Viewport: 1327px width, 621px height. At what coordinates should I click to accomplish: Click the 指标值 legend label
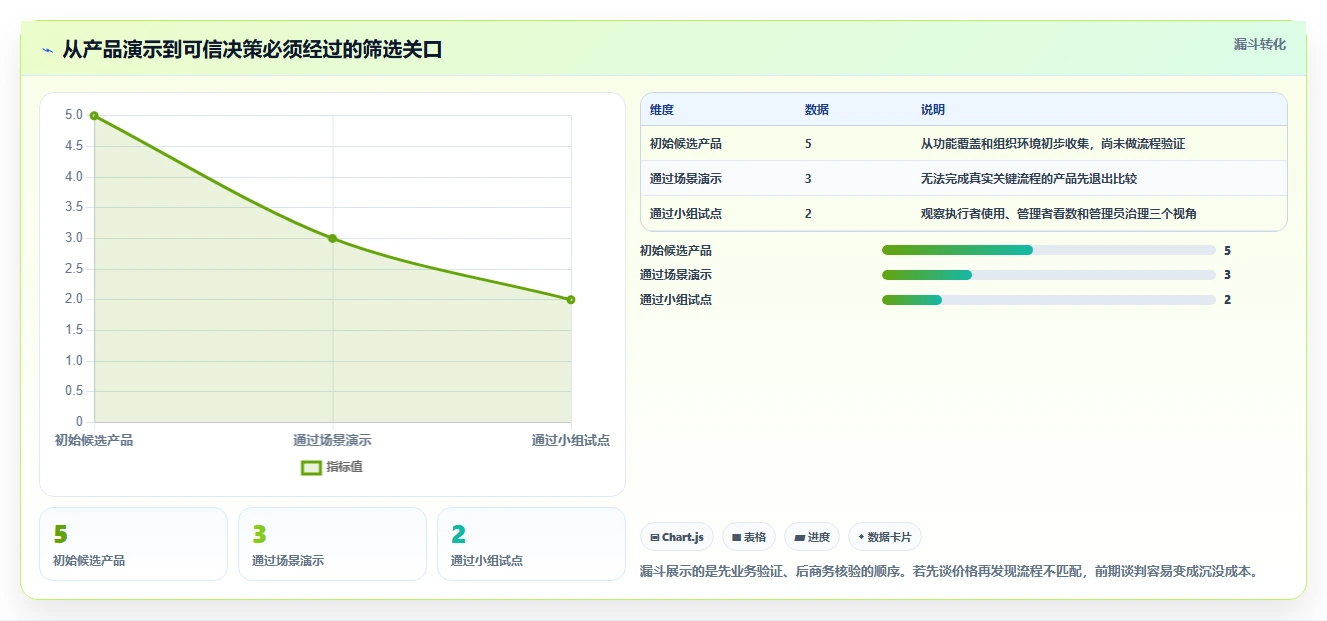tap(344, 467)
